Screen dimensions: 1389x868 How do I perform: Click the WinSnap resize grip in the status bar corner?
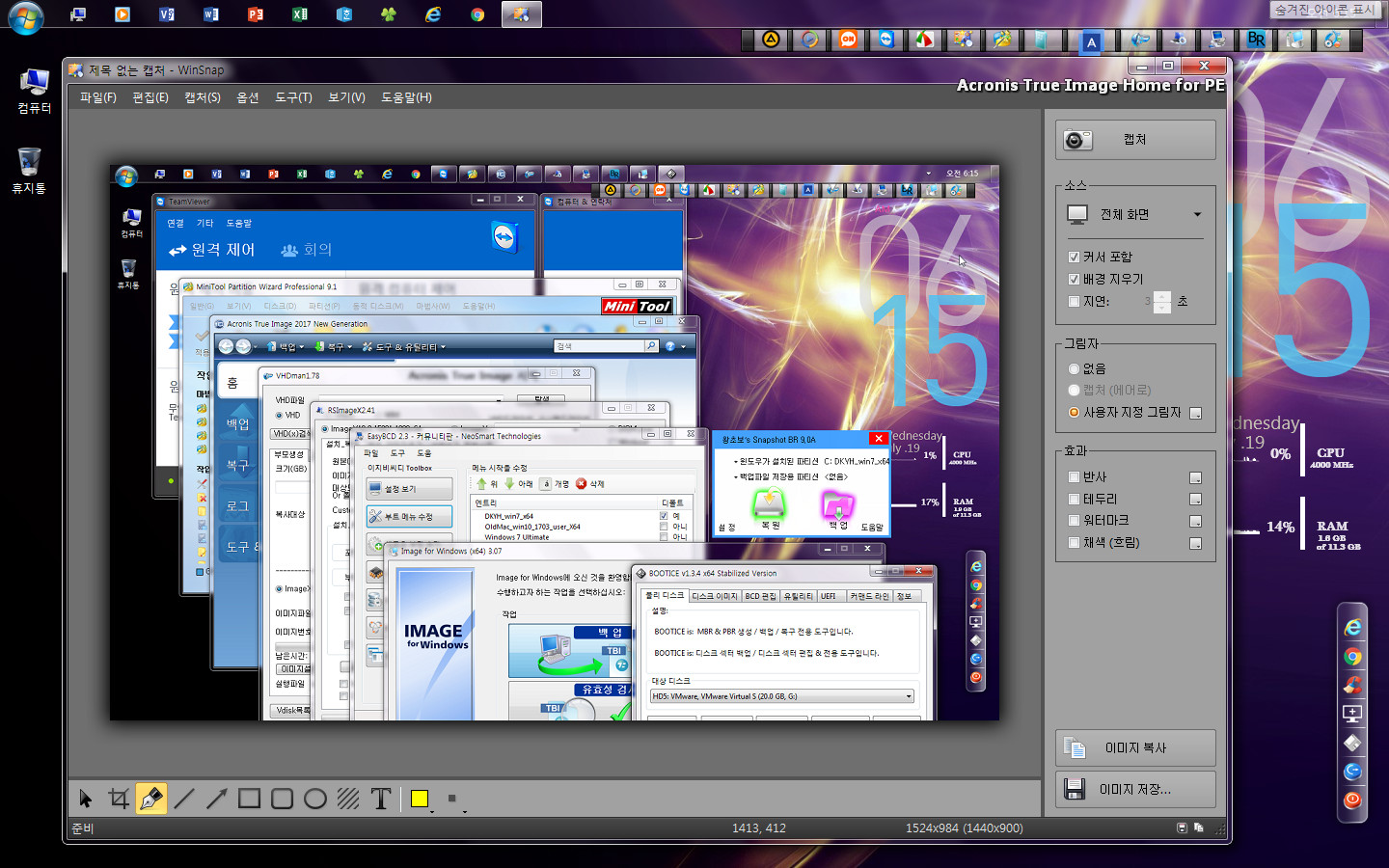(1219, 829)
